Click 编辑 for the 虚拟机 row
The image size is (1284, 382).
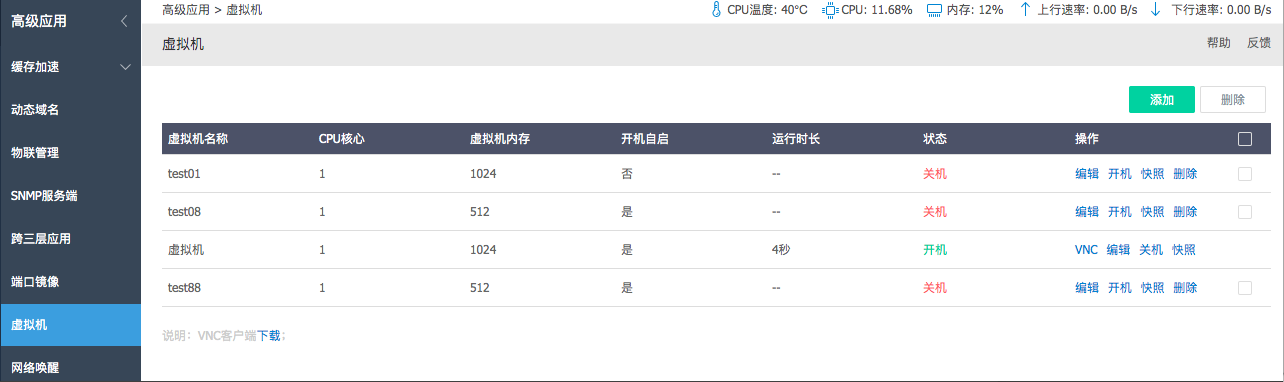1118,250
